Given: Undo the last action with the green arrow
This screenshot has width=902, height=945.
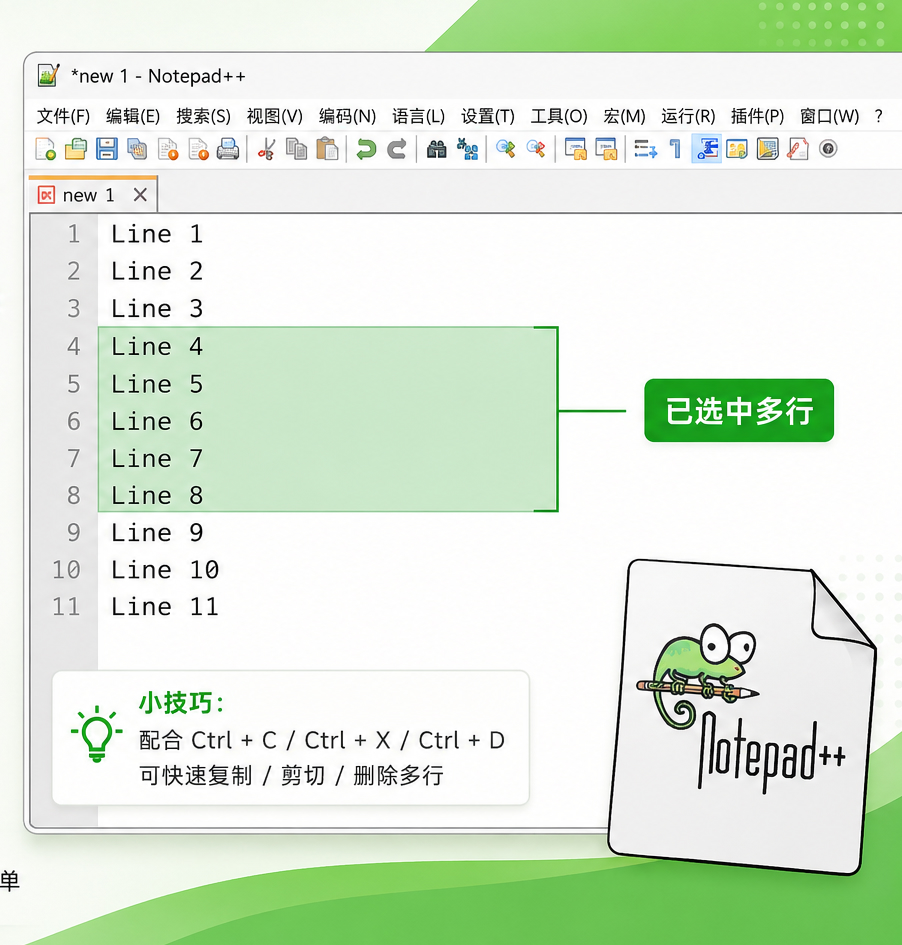Looking at the screenshot, I should [366, 149].
